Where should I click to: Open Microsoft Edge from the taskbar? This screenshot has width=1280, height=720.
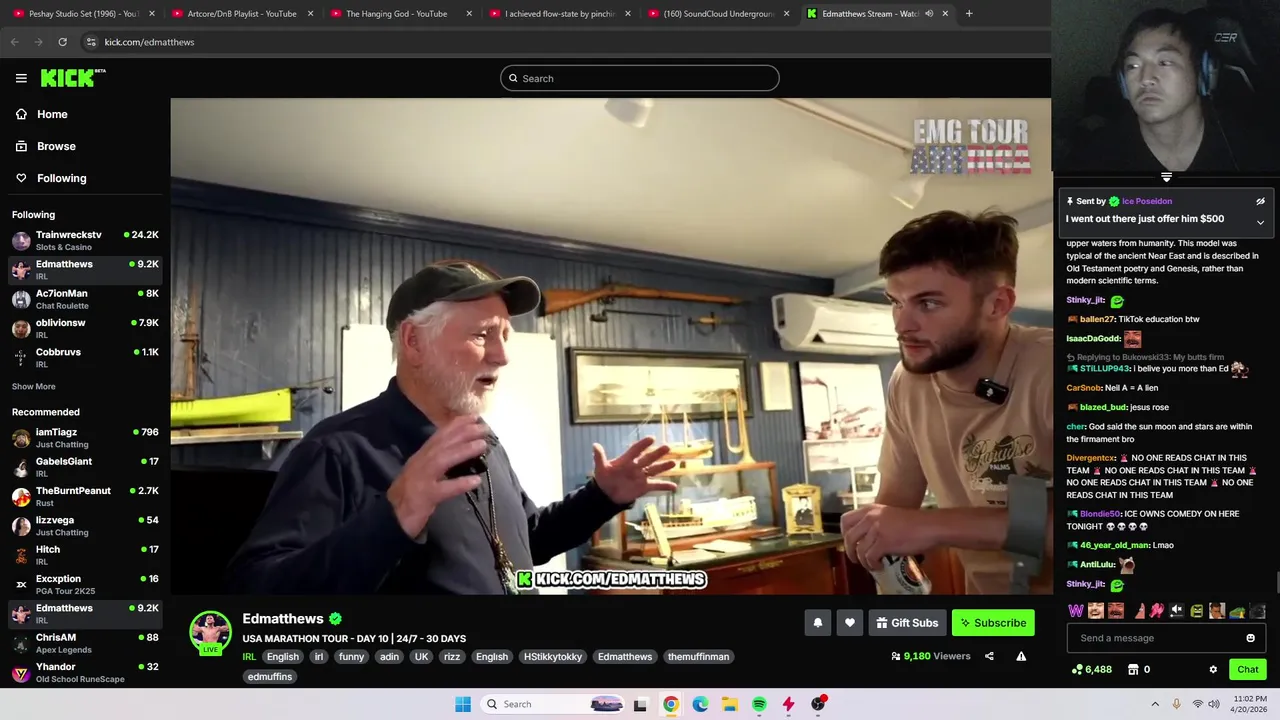[x=700, y=704]
